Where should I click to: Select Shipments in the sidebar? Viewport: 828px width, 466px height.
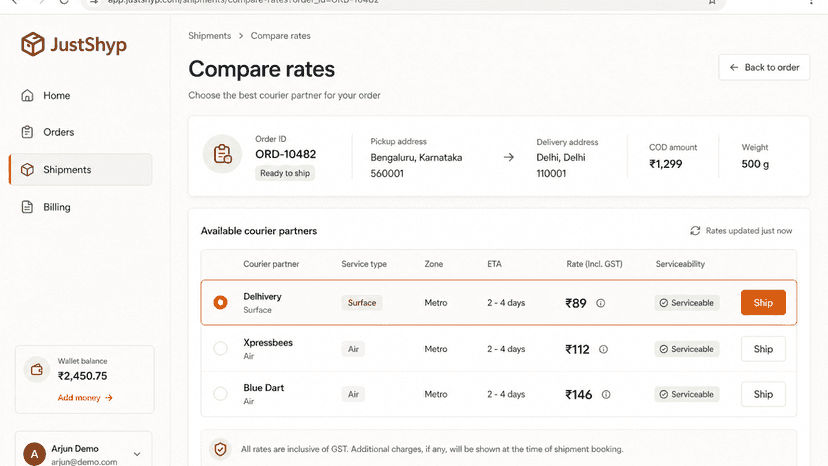coord(80,170)
